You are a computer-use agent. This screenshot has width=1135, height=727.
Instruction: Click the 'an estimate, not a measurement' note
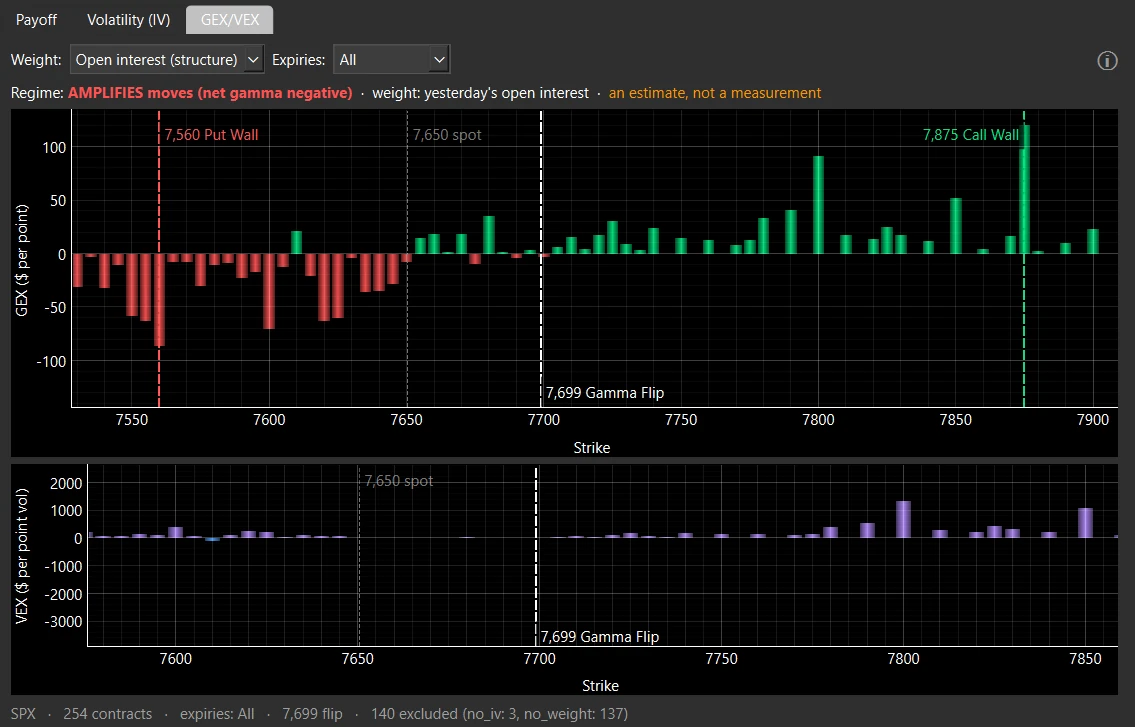coord(714,93)
